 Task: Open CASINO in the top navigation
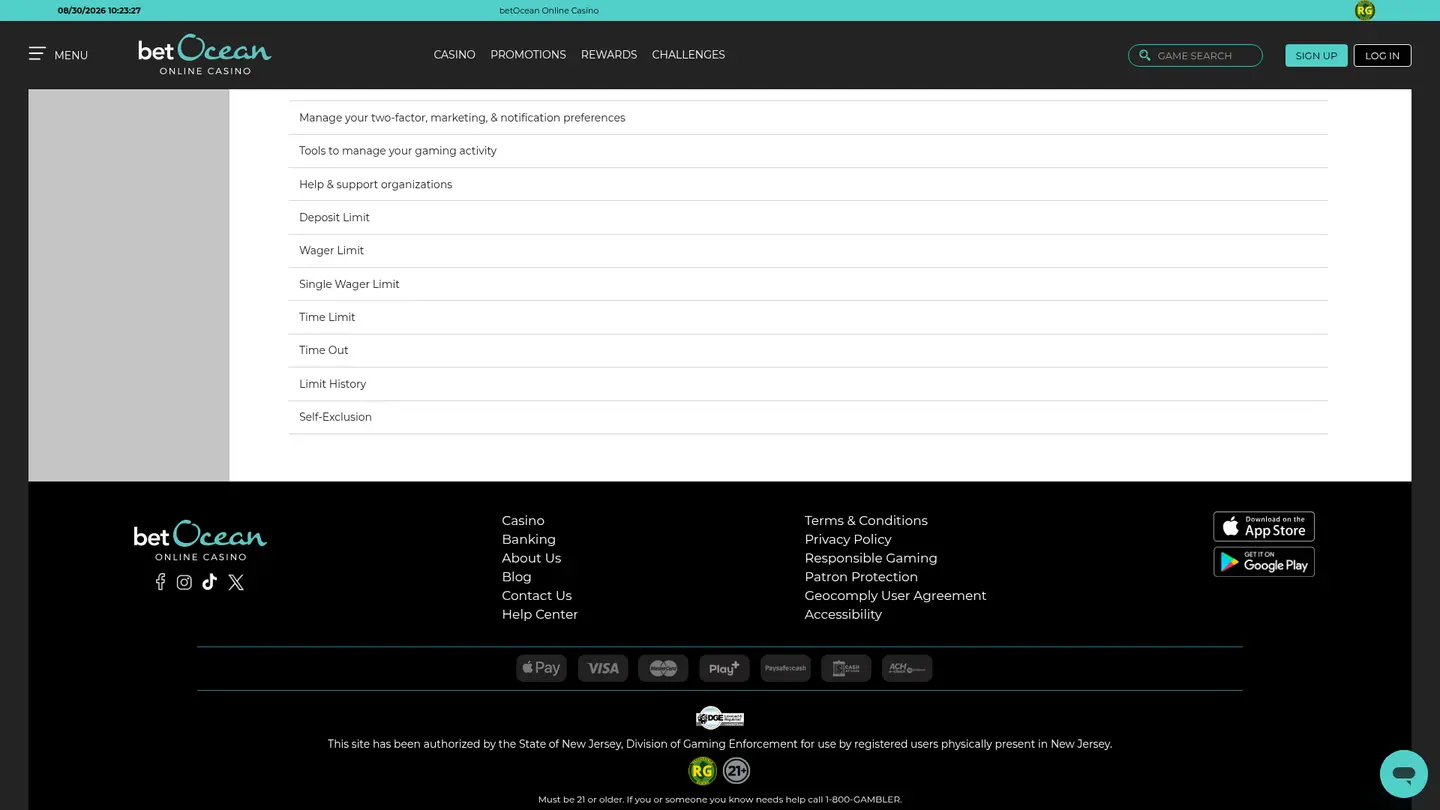454,55
